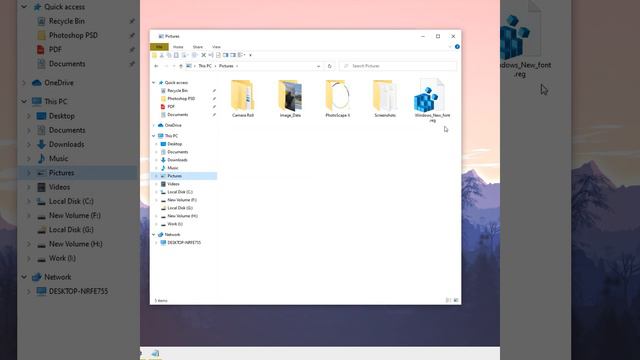Expand the OneDrive tree node
640x360 pixels.
coord(154,125)
